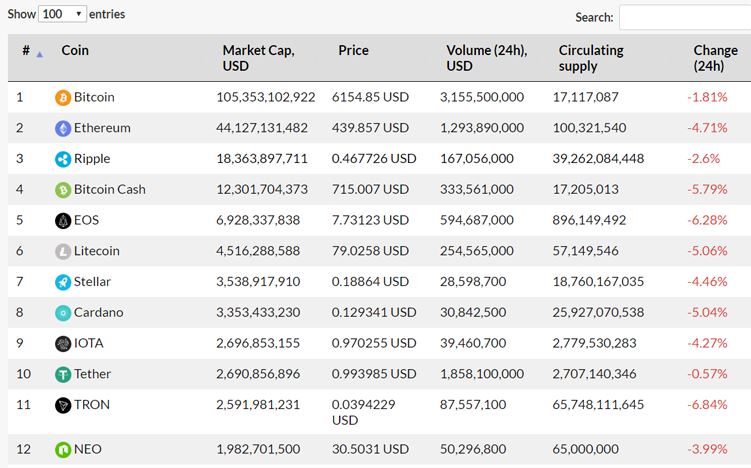
Task: Click the Litecoin grey coin icon
Action: [63, 251]
